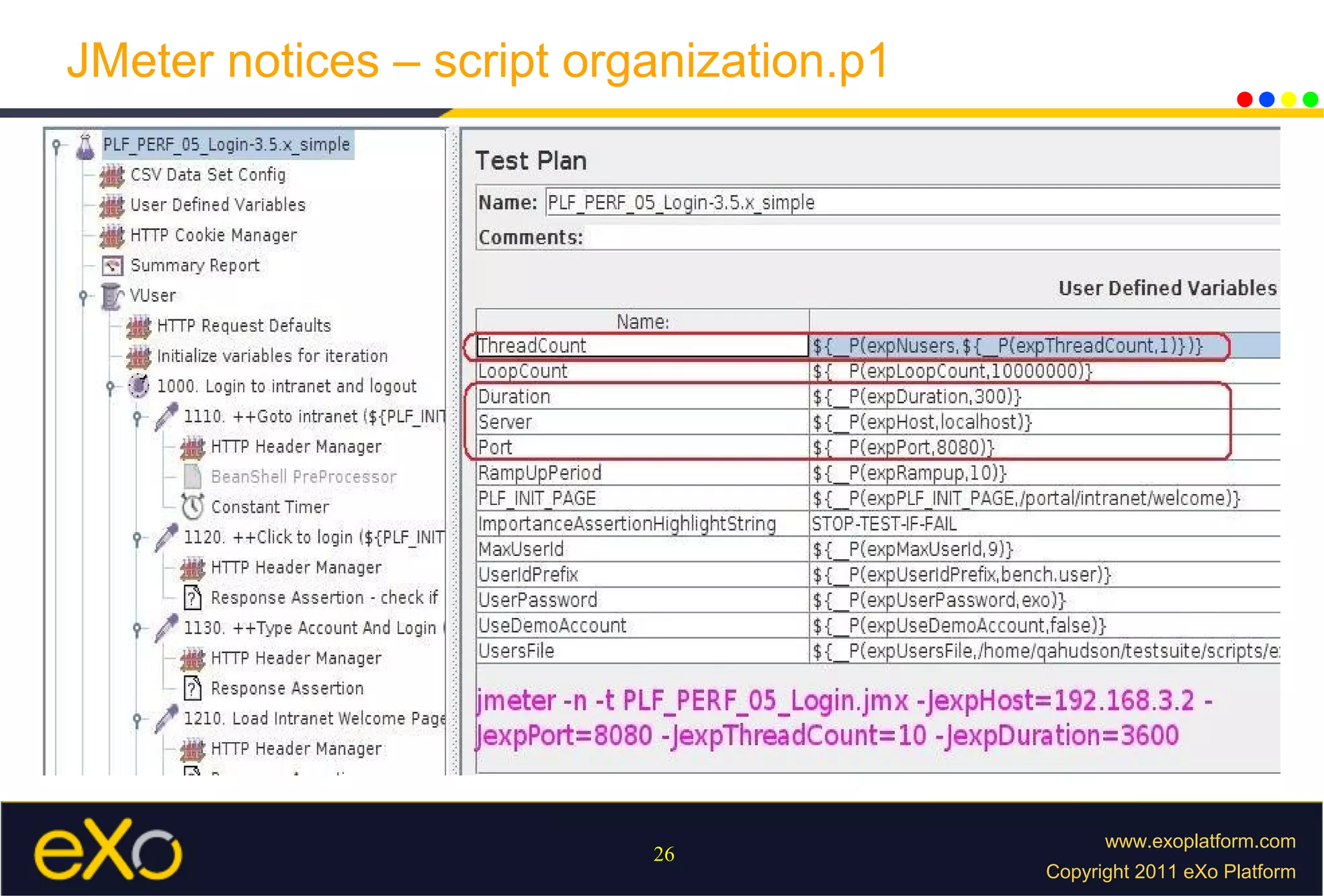Click the Comments field

coord(931,237)
